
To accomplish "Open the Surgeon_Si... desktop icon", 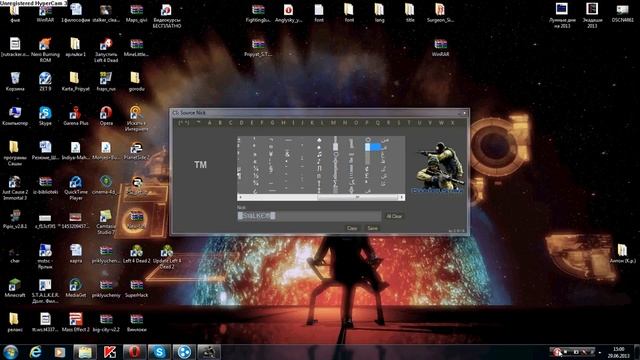I will tap(440, 13).
